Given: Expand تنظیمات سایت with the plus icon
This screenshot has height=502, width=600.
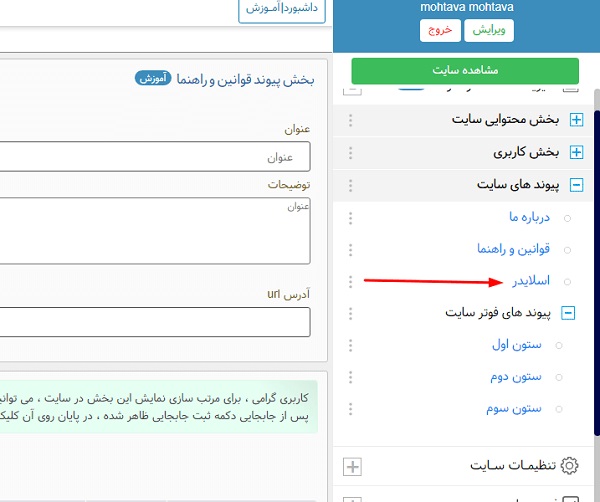Looking at the screenshot, I should tap(352, 466).
